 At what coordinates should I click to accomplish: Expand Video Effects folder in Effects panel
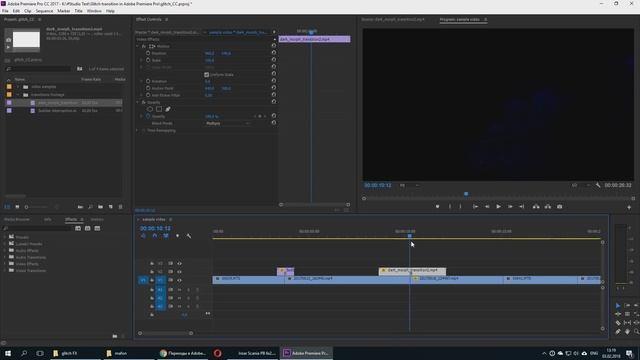(x=5, y=264)
